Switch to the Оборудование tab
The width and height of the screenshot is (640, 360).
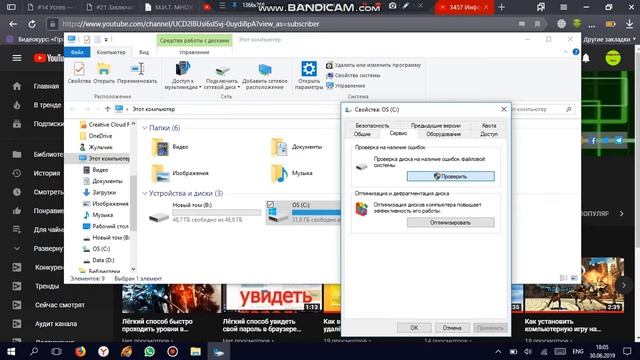click(443, 134)
